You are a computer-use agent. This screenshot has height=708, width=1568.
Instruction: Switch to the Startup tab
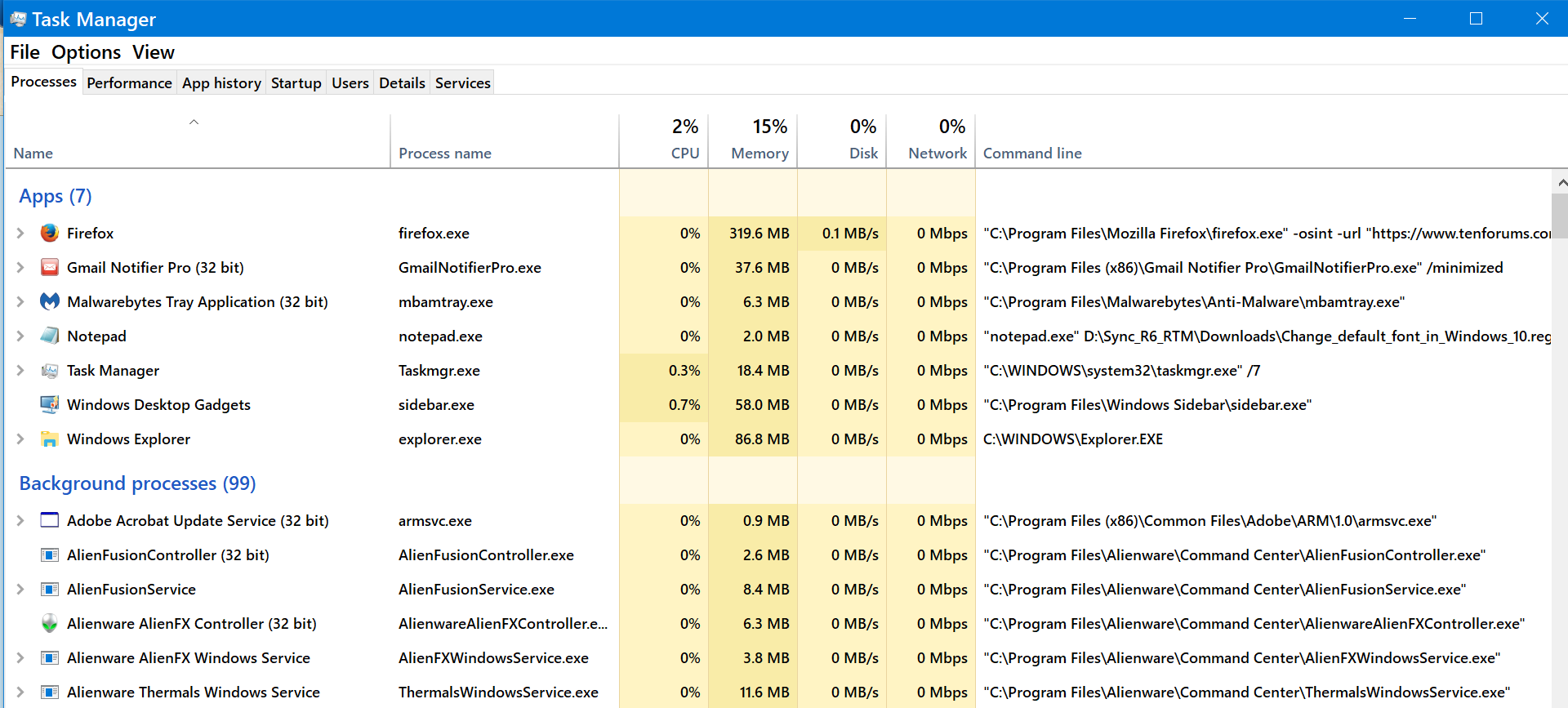[x=296, y=82]
